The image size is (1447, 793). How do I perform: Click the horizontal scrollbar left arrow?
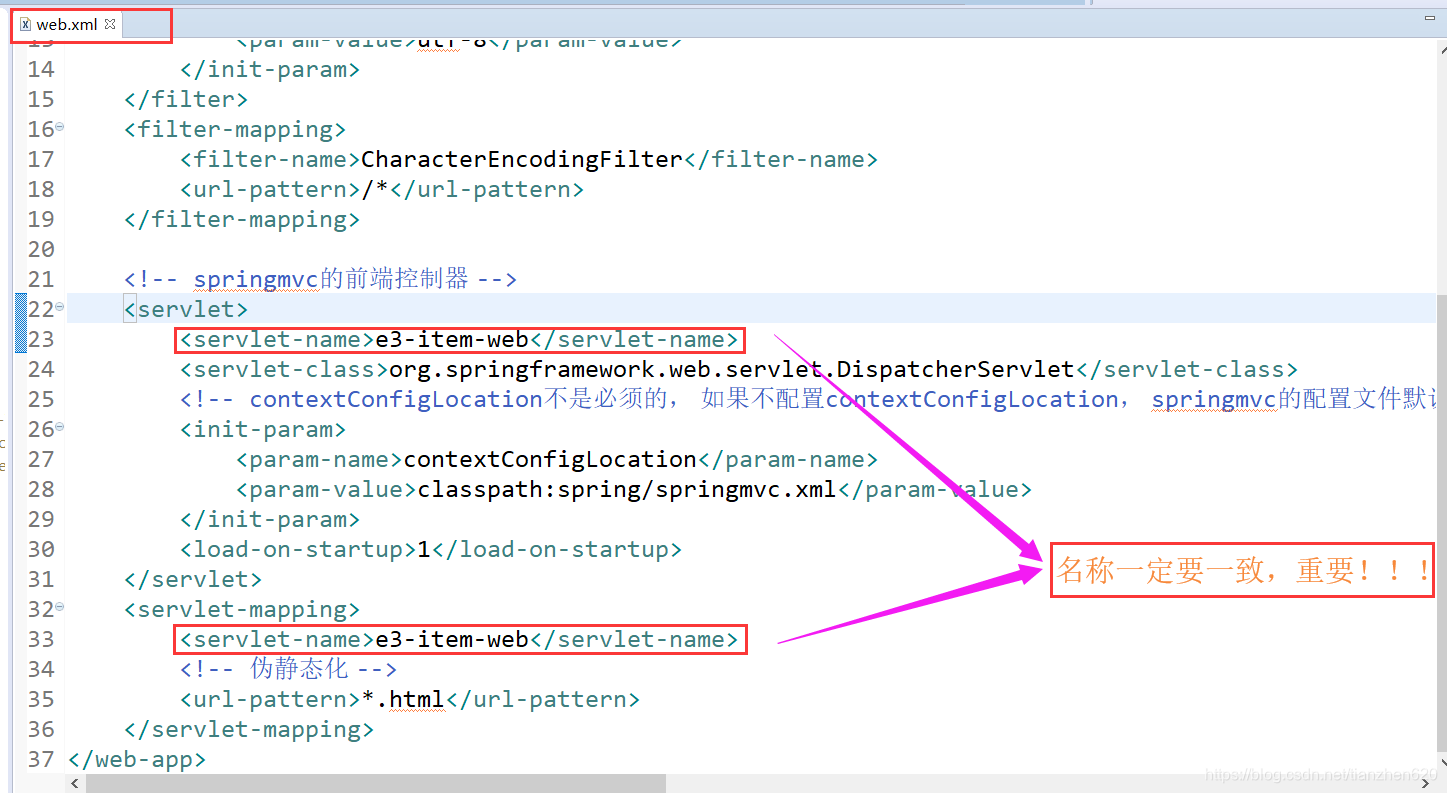tap(76, 783)
